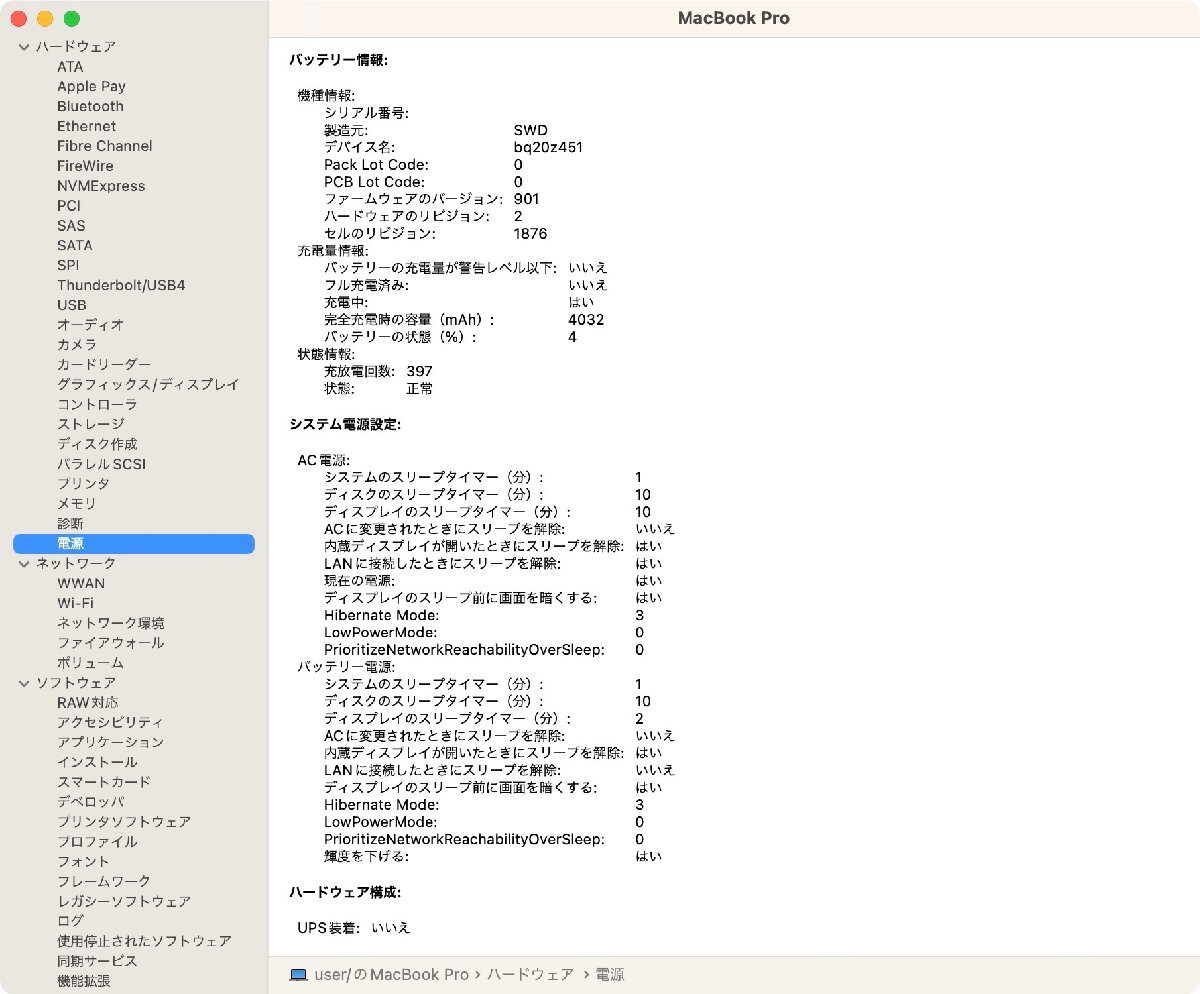Select フレームワーク in the sidebar

pos(104,882)
